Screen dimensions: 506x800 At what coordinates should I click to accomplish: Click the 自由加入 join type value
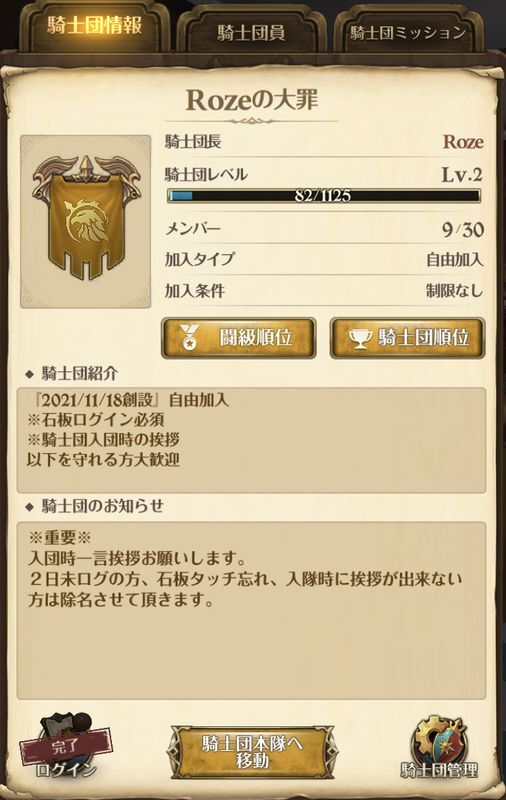click(x=454, y=260)
